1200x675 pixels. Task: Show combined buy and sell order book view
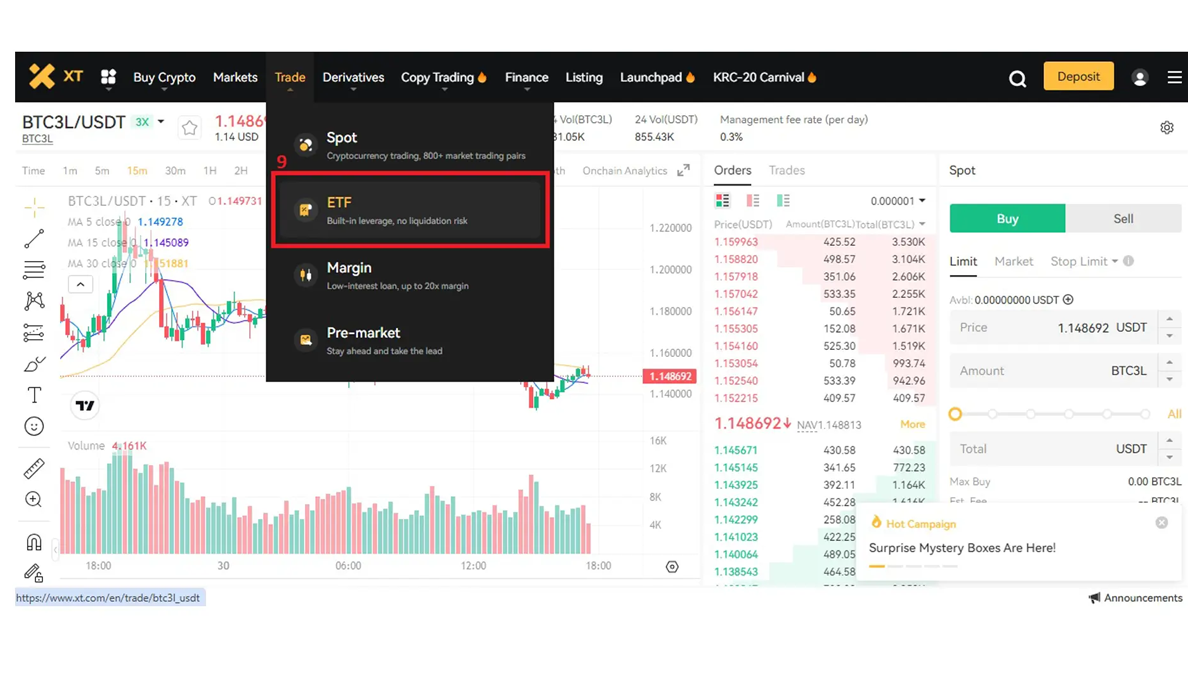tap(722, 201)
